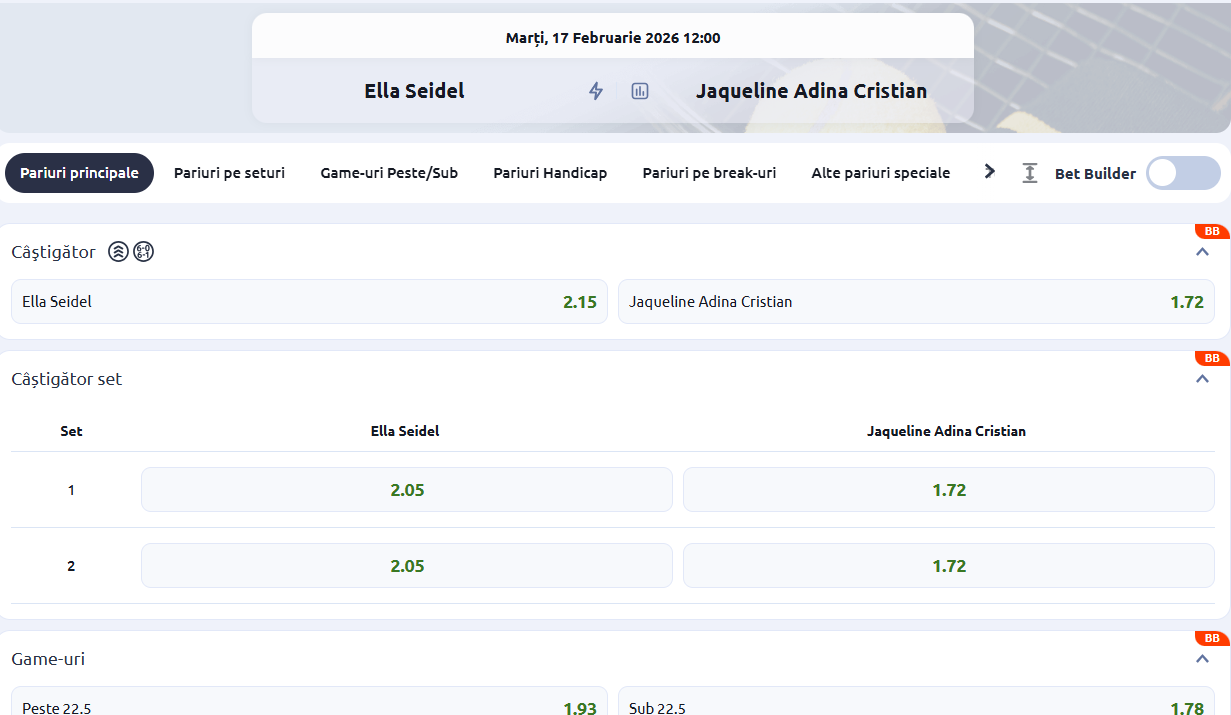Open the Pariuri Handicap tab

pyautogui.click(x=550, y=173)
